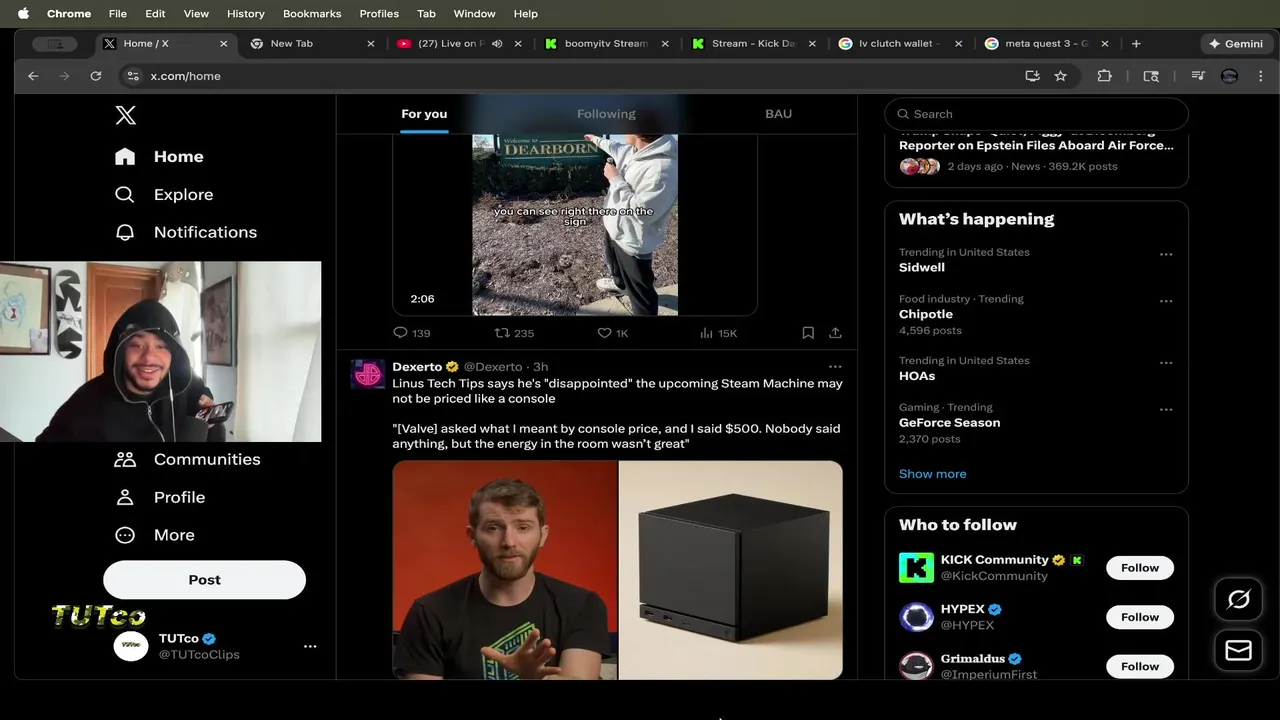Switch to lv clutch wallet tab
Image resolution: width=1280 pixels, height=720 pixels.
[900, 44]
